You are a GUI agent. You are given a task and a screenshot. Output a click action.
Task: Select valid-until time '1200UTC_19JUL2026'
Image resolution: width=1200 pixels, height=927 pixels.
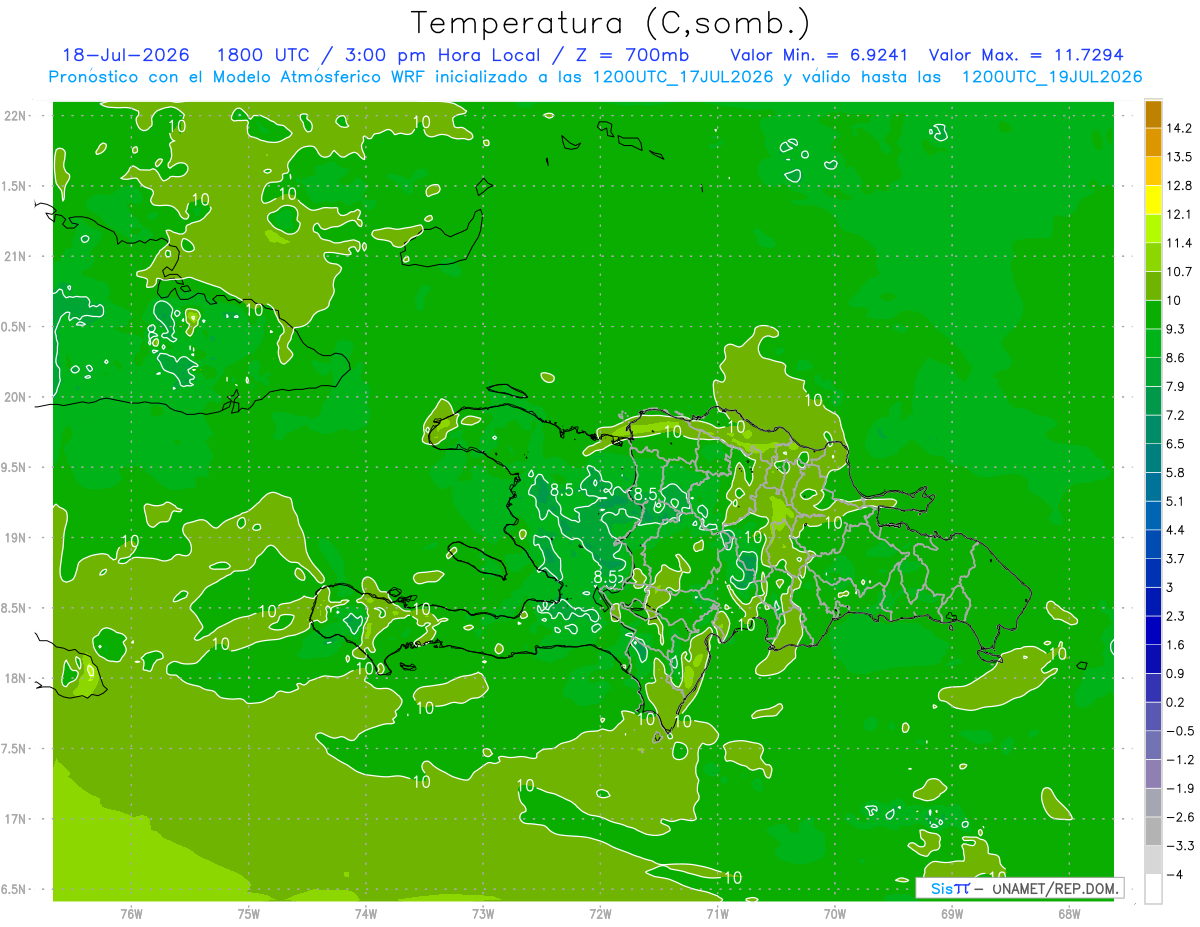pos(1051,76)
